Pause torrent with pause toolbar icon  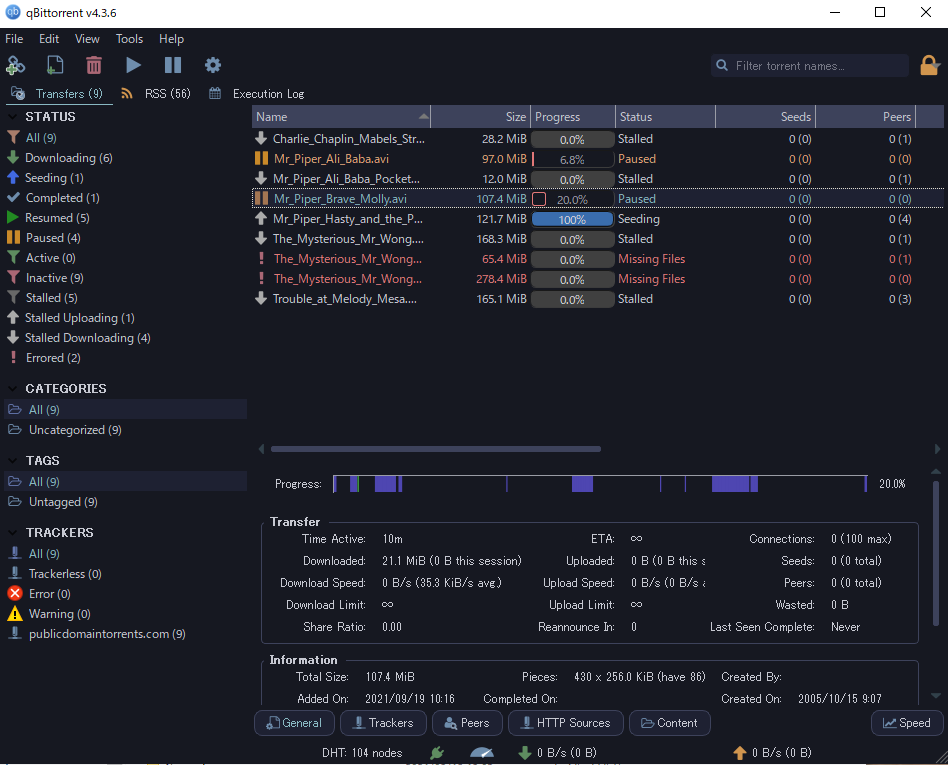point(173,65)
